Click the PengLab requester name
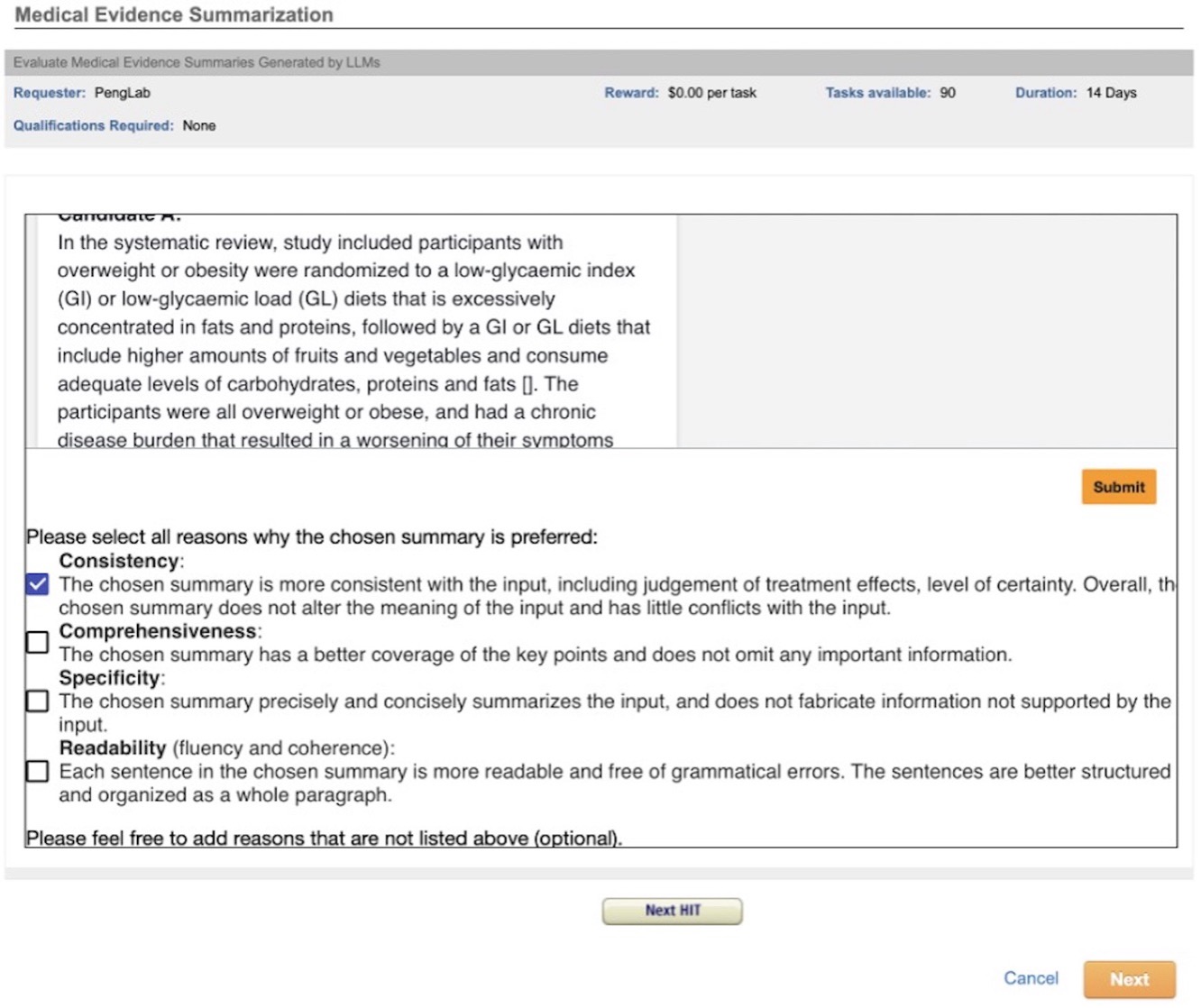Image resolution: width=1201 pixels, height=1008 pixels. coord(123,93)
